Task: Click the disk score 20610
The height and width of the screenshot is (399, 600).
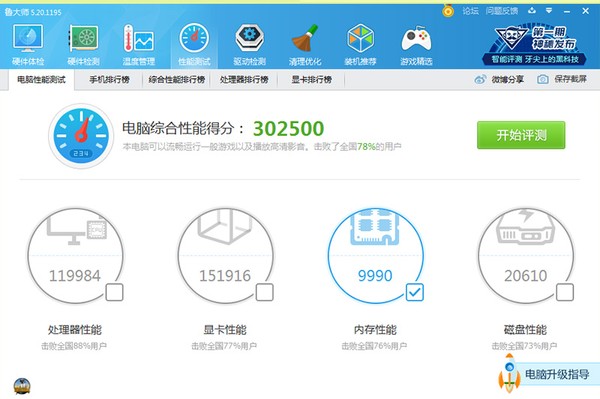Action: click(x=525, y=275)
